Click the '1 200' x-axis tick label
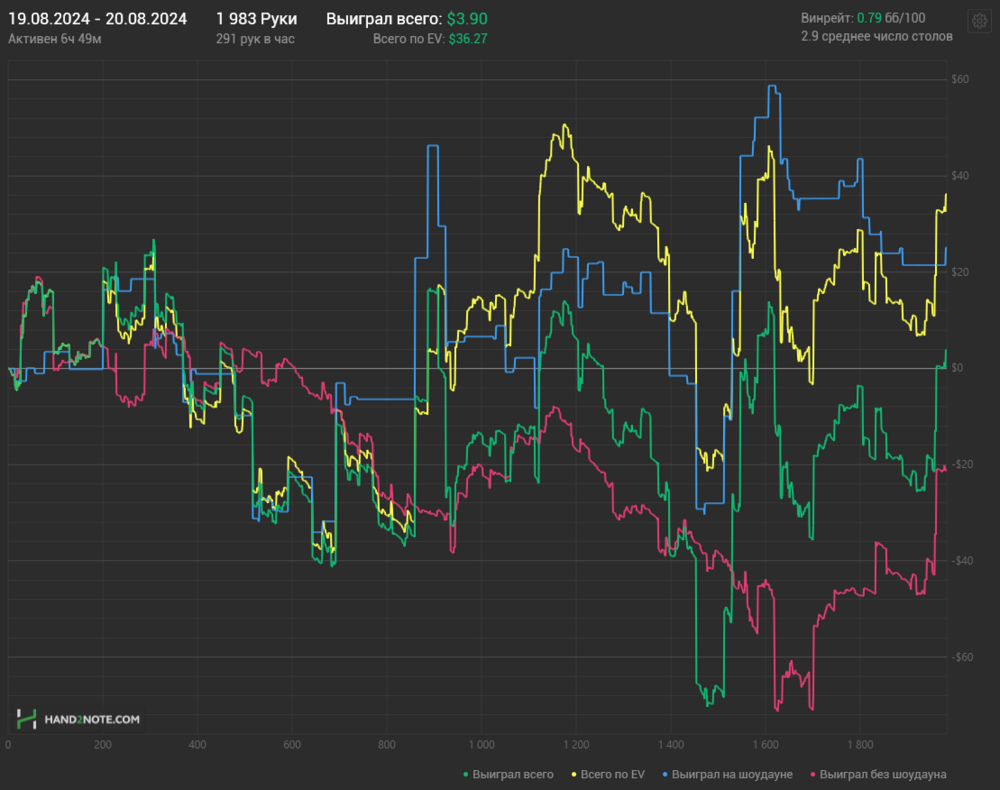The height and width of the screenshot is (790, 1000). coord(576,745)
